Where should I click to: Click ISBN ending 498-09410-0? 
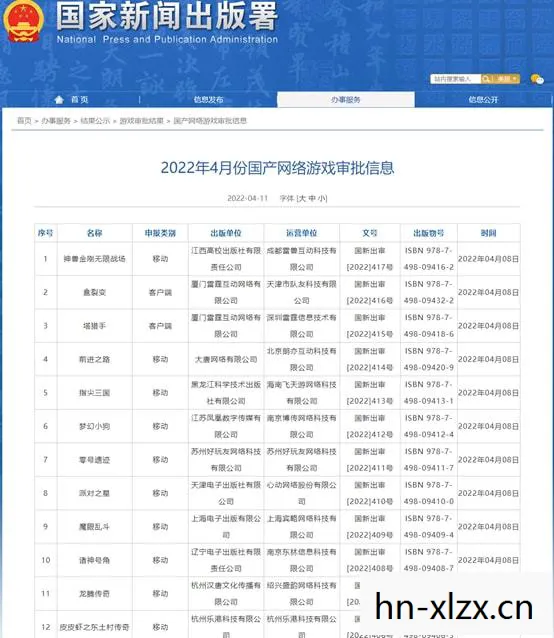429,501
